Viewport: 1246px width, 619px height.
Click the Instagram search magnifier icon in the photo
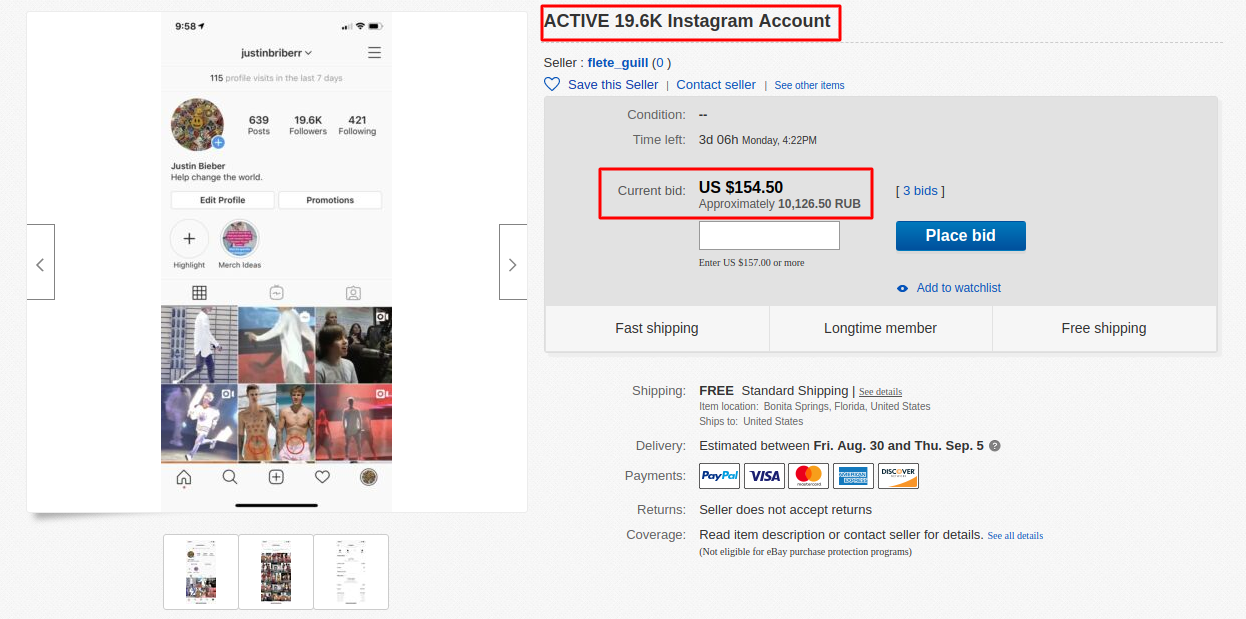tap(230, 477)
